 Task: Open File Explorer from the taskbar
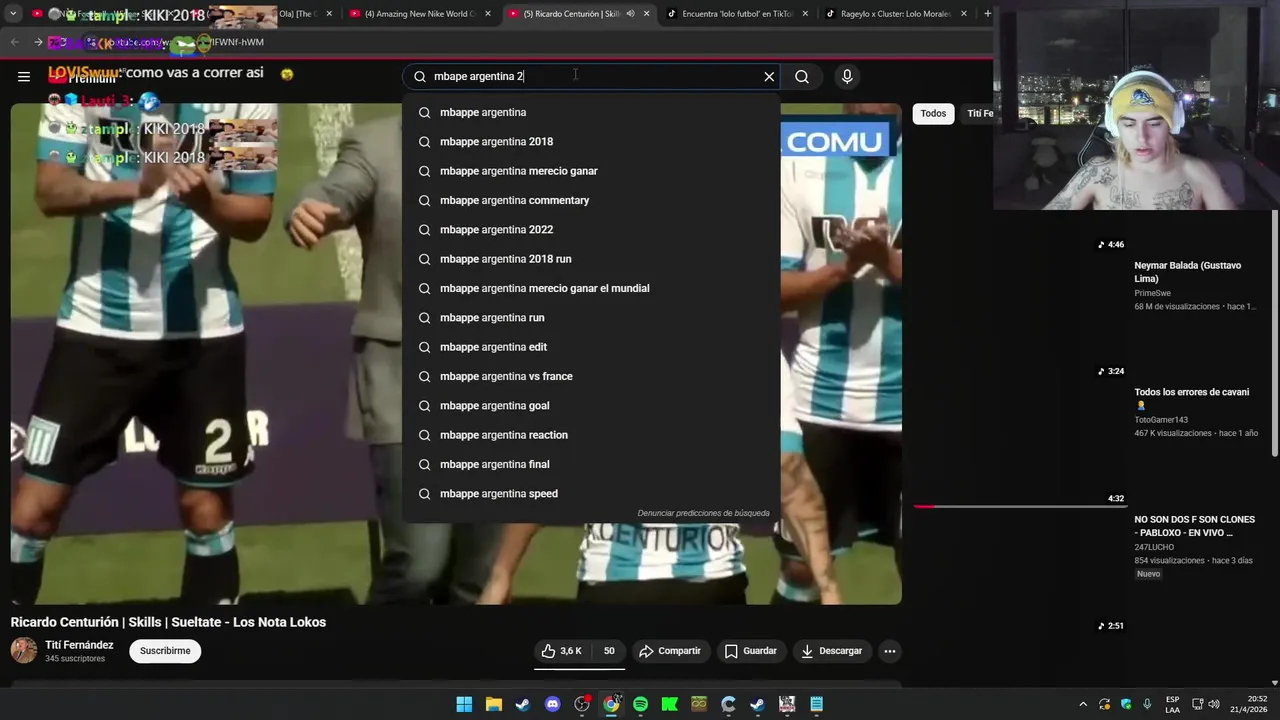(493, 704)
